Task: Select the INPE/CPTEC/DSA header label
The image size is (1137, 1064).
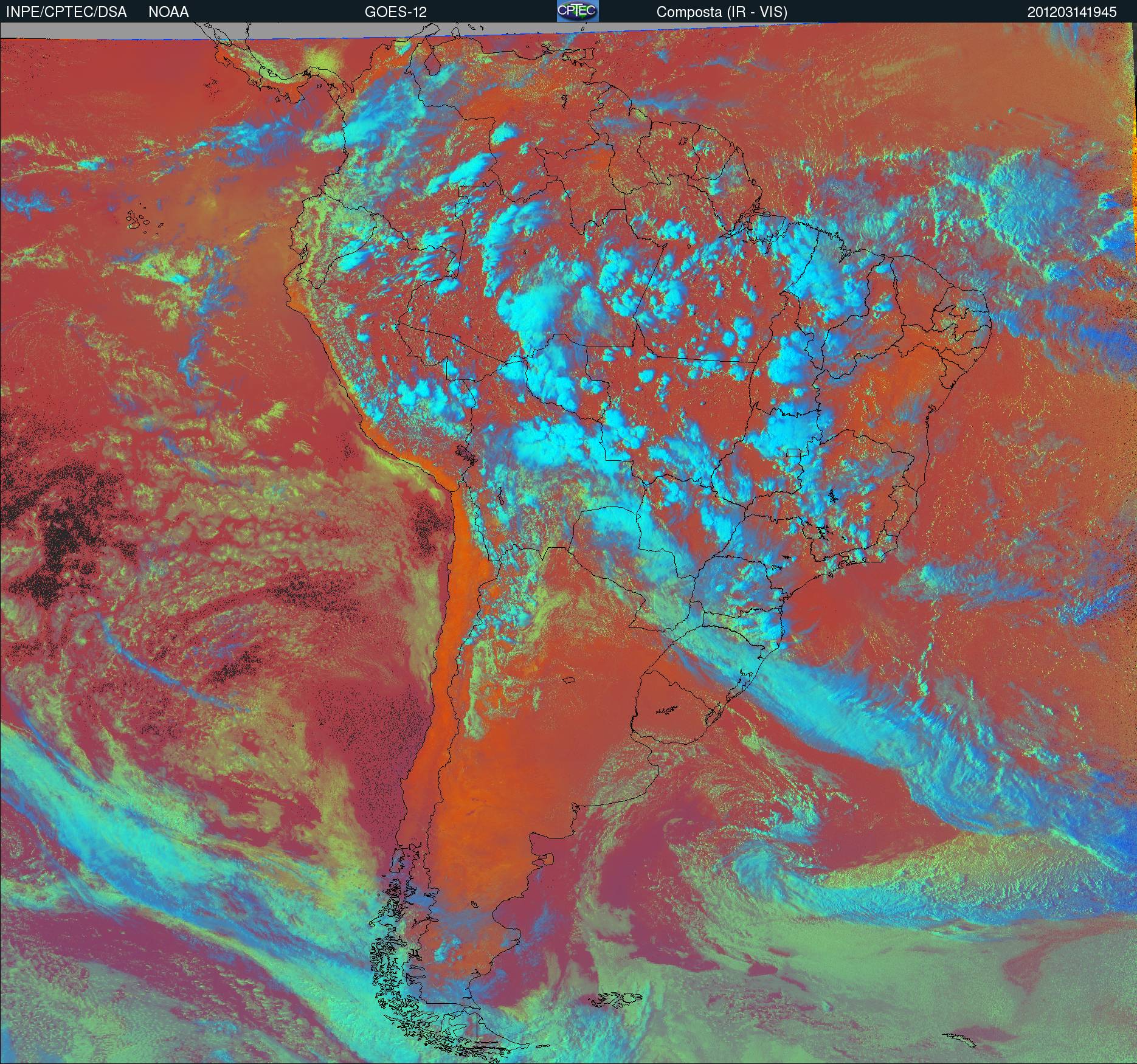Action: (x=66, y=12)
